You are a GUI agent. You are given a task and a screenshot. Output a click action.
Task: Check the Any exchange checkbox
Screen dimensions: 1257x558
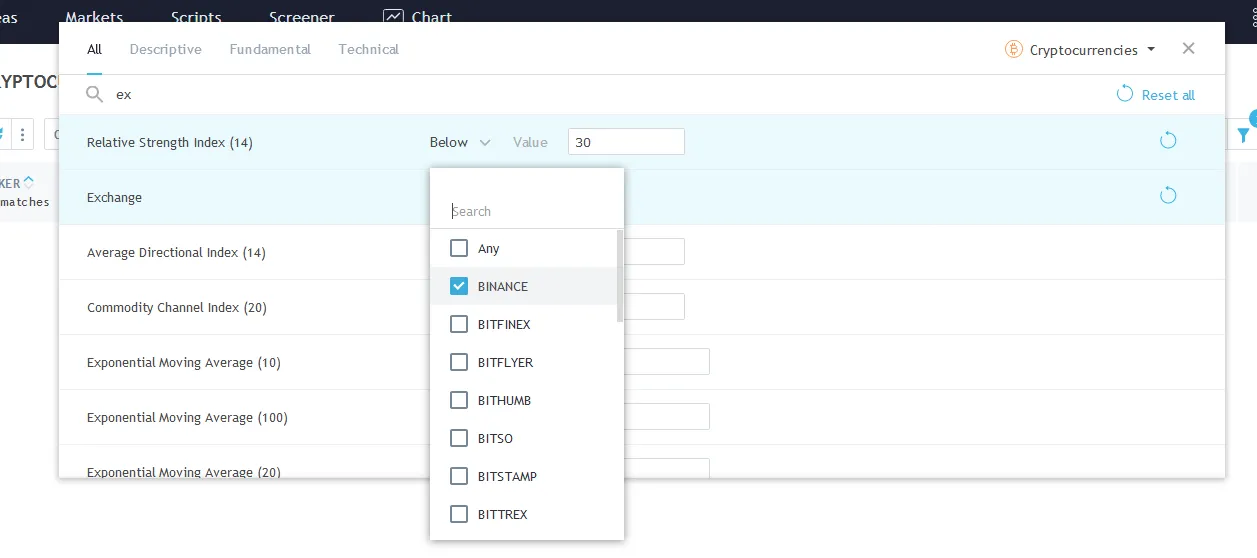pyautogui.click(x=459, y=248)
